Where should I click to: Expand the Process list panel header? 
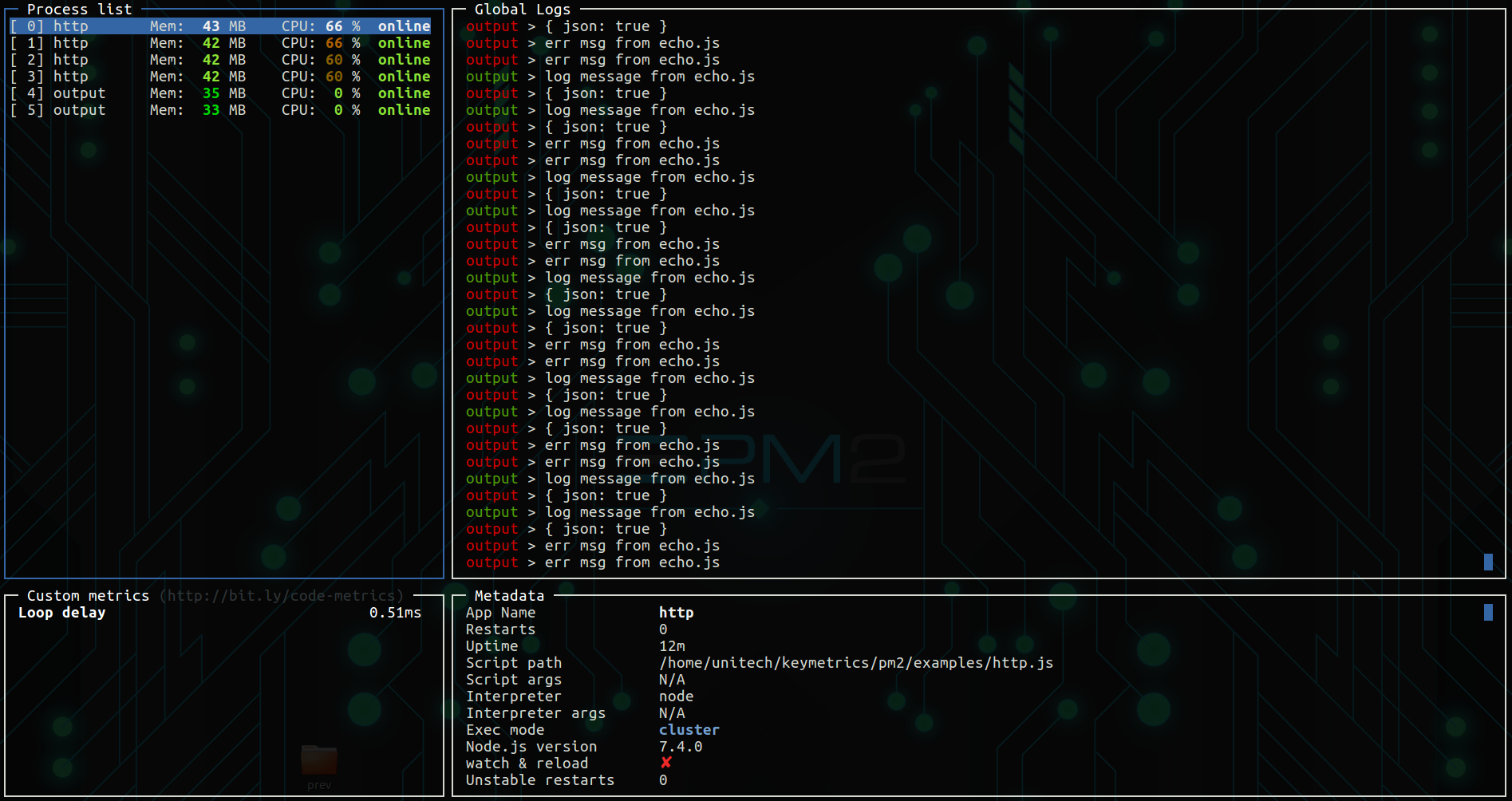pos(79,10)
